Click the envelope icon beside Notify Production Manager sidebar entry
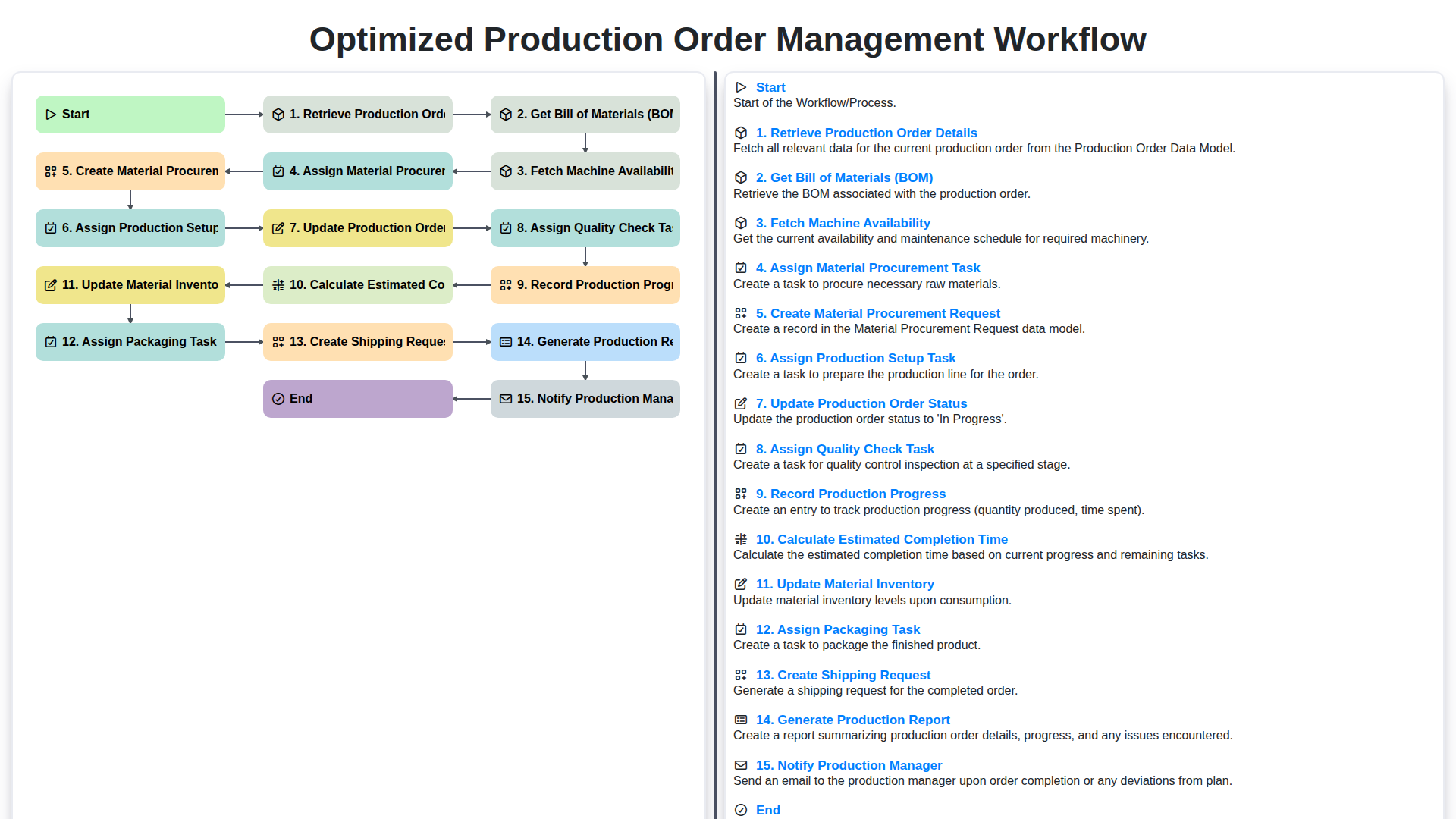The height and width of the screenshot is (819, 1456). (x=741, y=765)
